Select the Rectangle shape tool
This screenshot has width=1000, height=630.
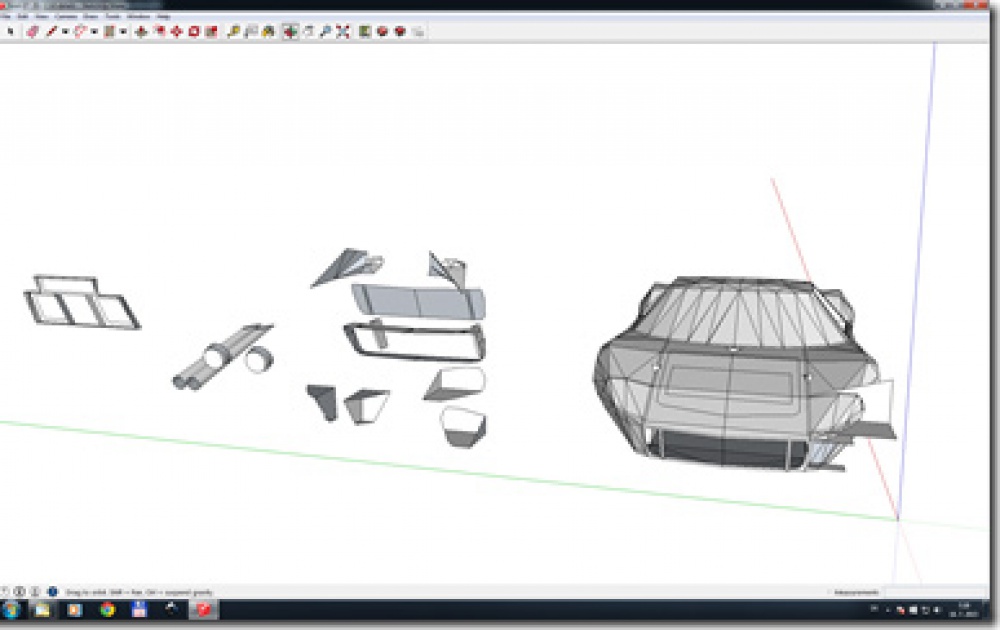(x=109, y=31)
